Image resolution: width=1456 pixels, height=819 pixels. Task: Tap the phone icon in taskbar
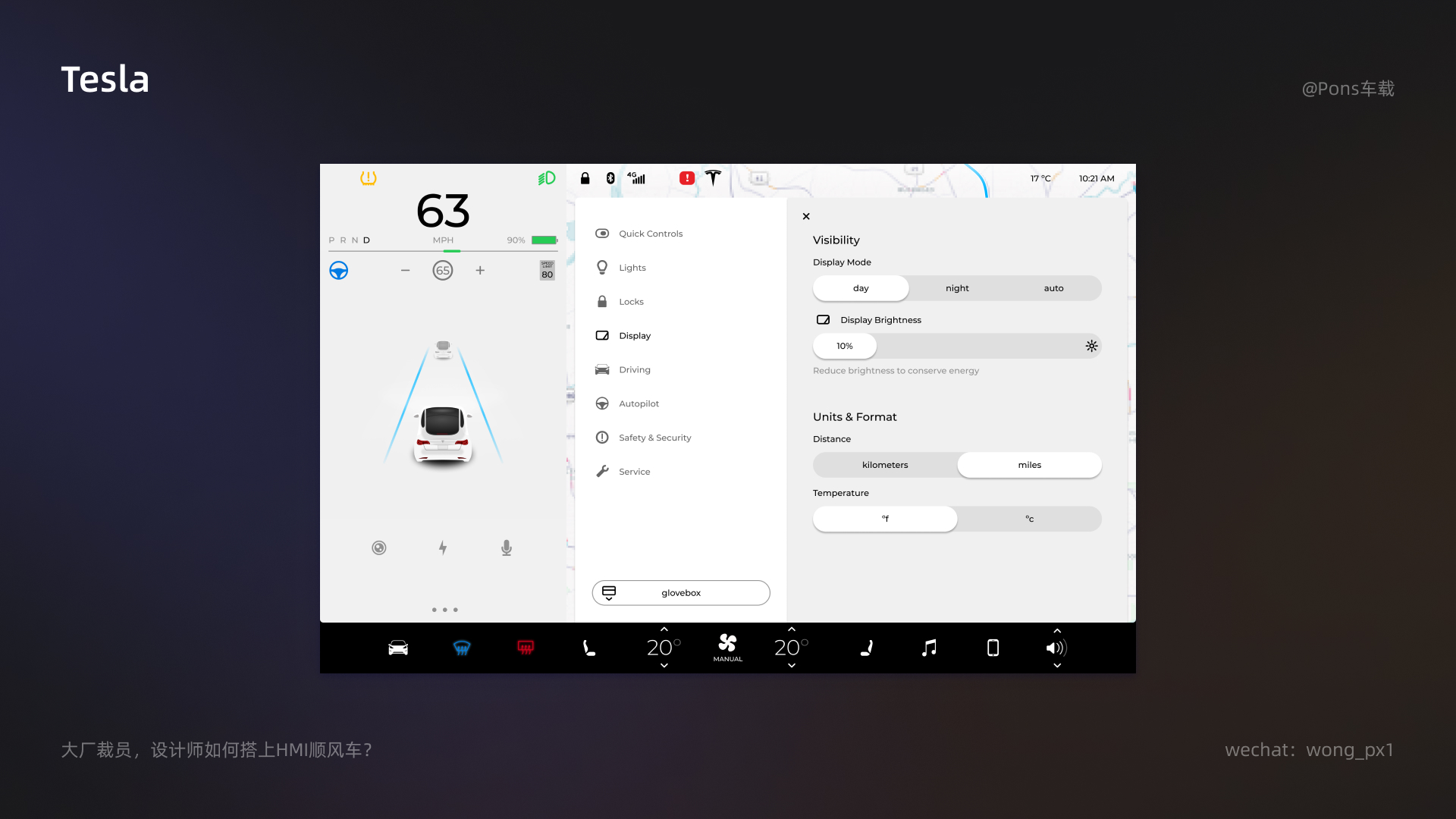993,648
